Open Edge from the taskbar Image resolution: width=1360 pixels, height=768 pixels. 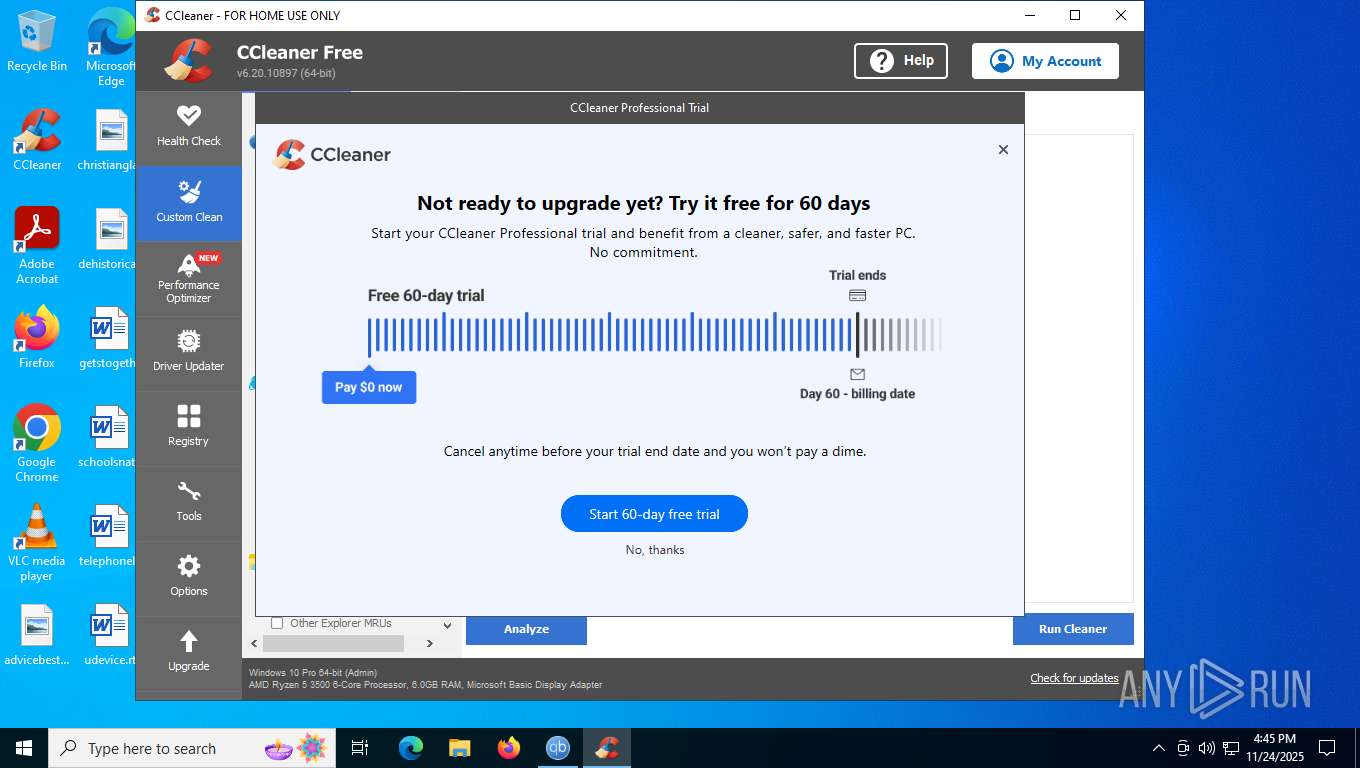(410, 748)
